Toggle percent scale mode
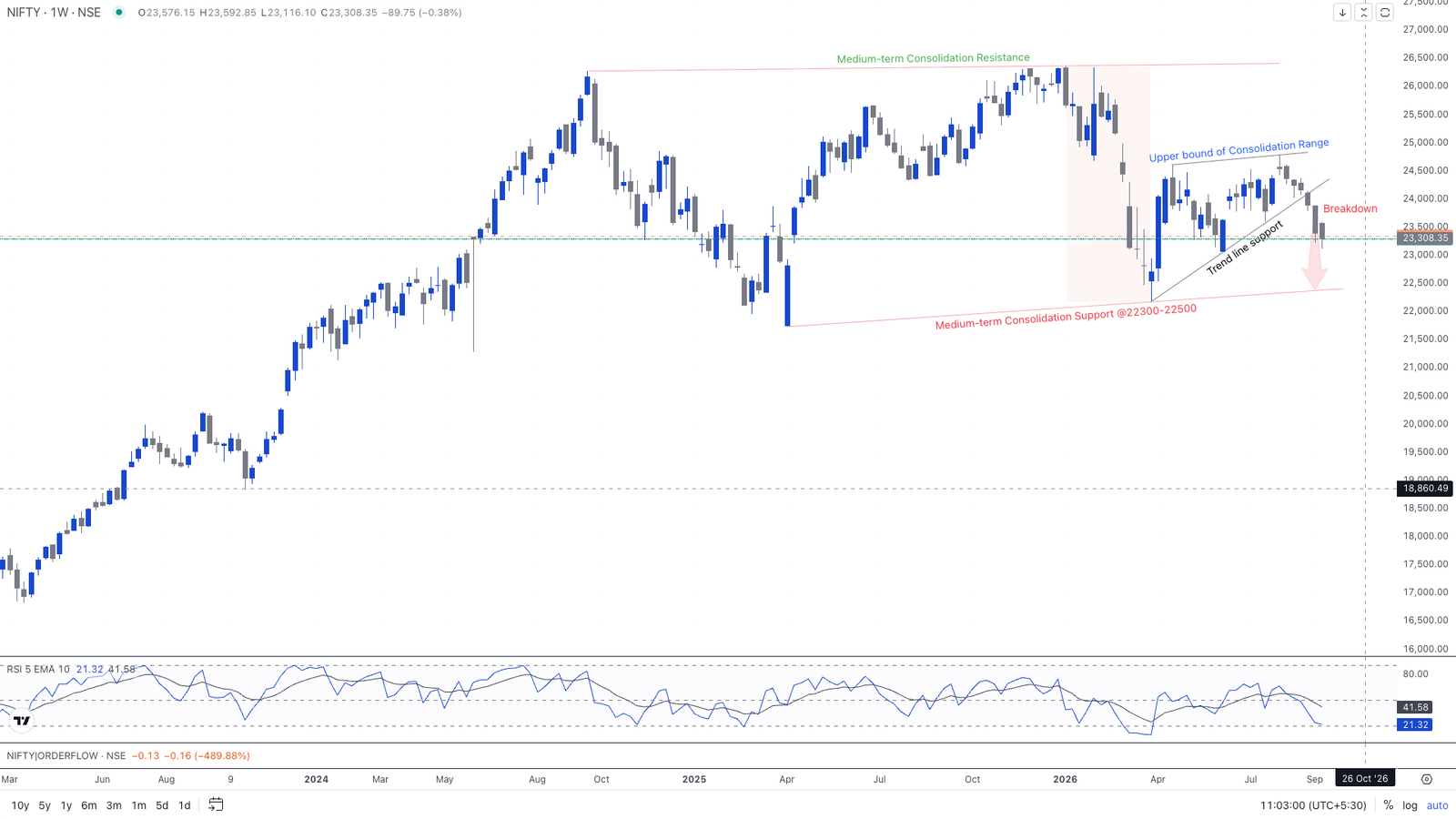The width and height of the screenshot is (1456, 819). pos(1389,805)
